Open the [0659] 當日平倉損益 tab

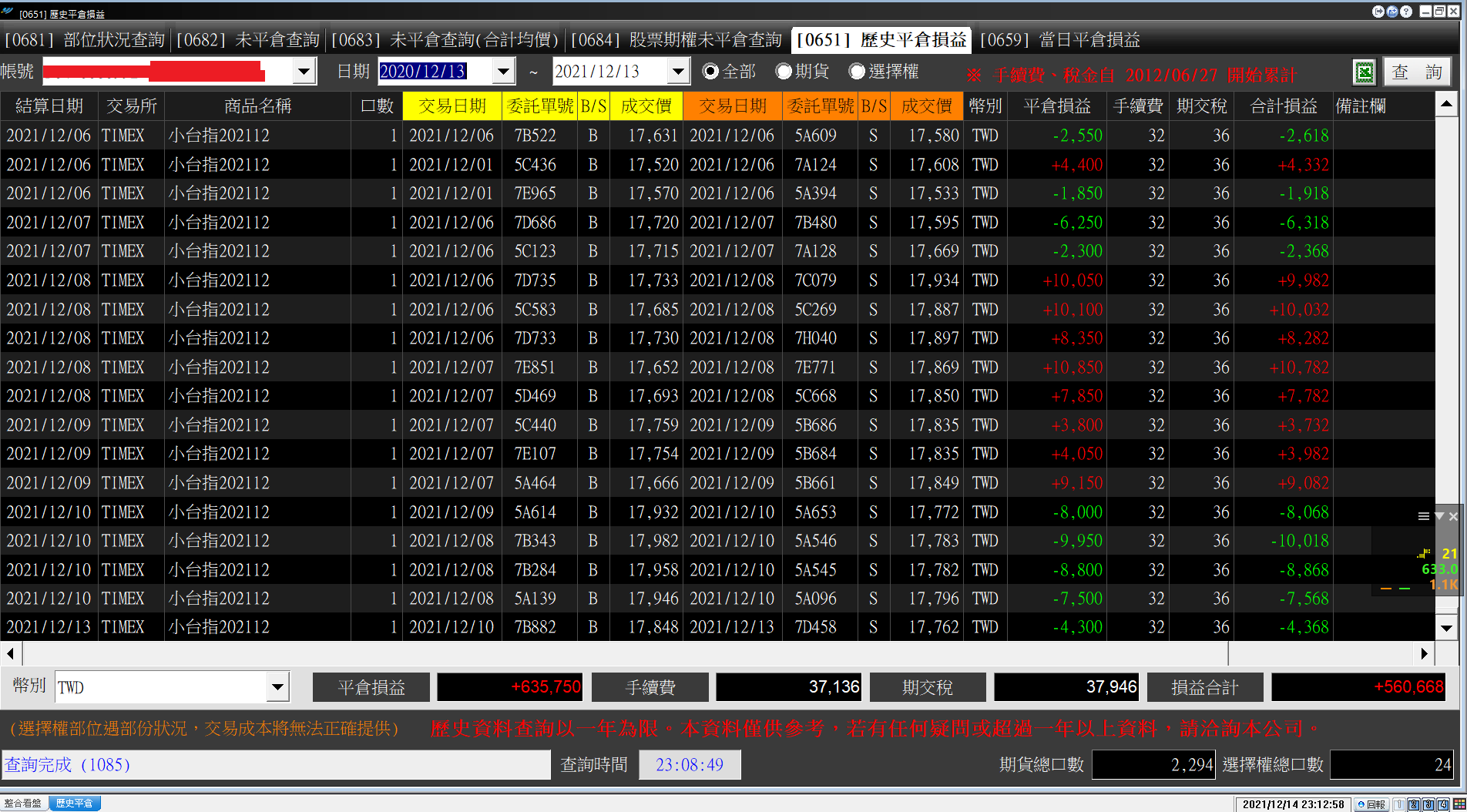1060,40
